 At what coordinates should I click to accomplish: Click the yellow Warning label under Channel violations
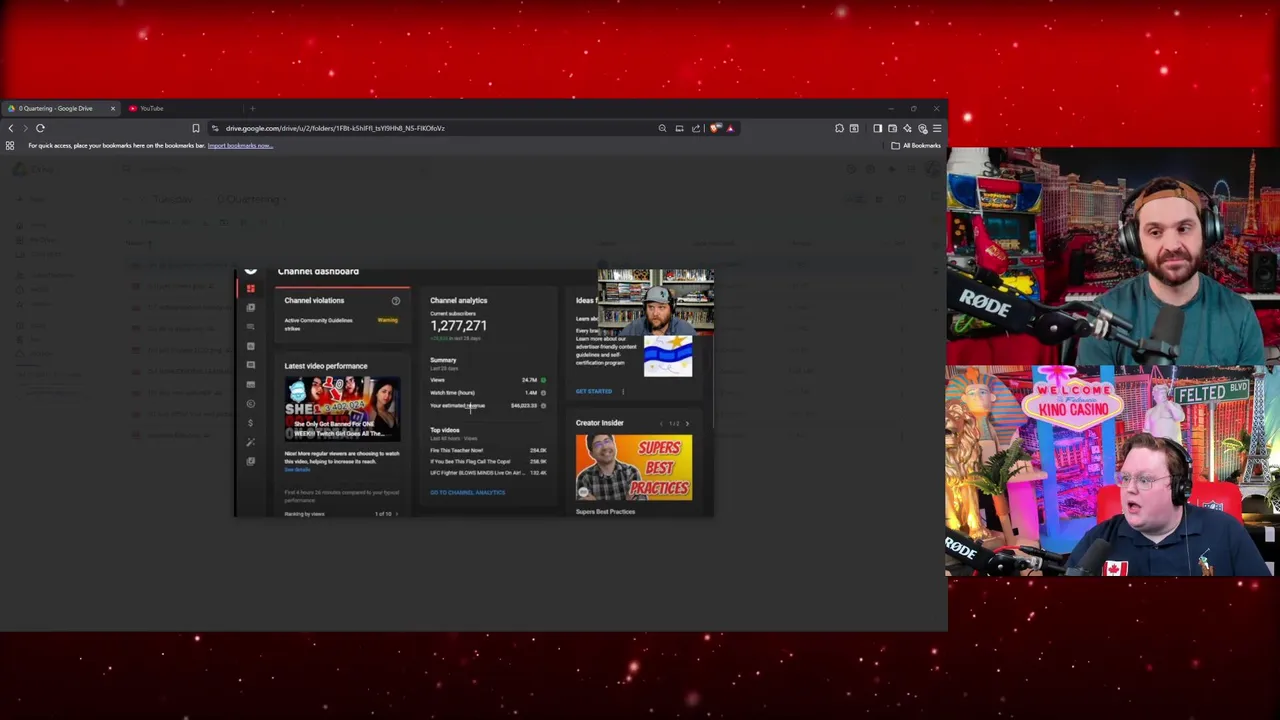387,320
